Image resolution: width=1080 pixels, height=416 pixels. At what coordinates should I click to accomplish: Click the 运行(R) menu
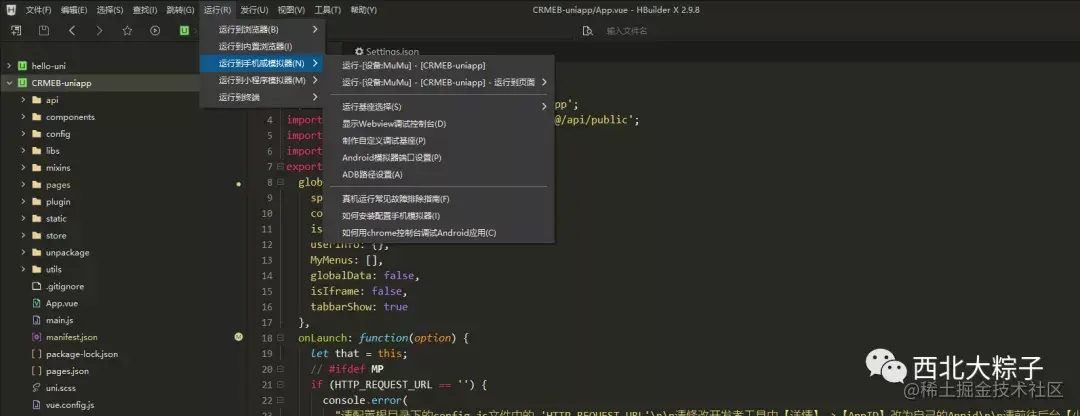click(218, 10)
